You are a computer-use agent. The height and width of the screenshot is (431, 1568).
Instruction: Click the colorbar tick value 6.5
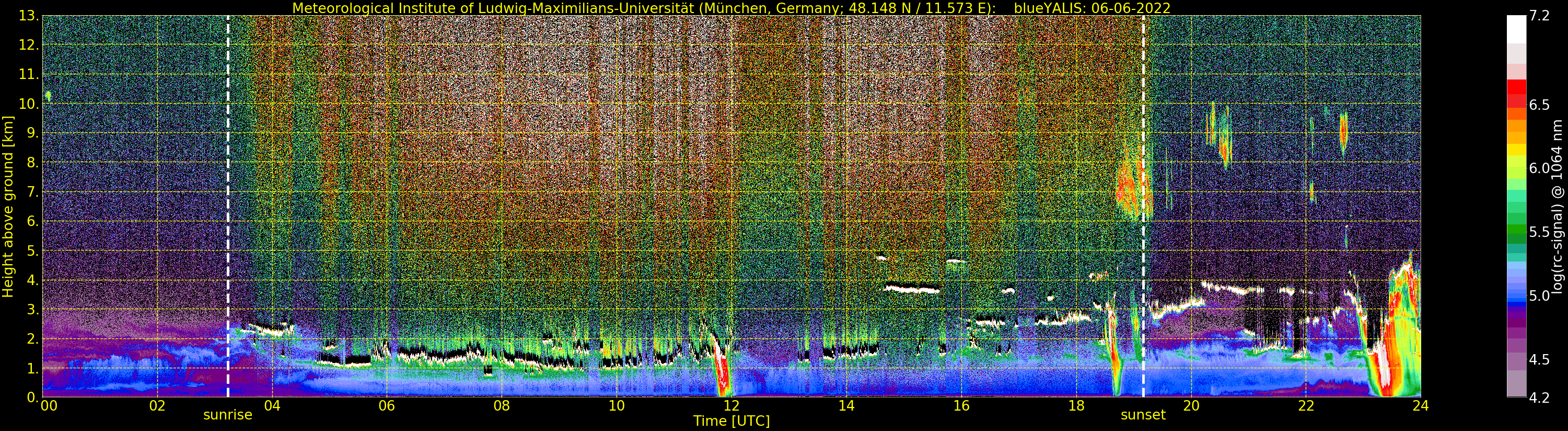(x=1539, y=105)
